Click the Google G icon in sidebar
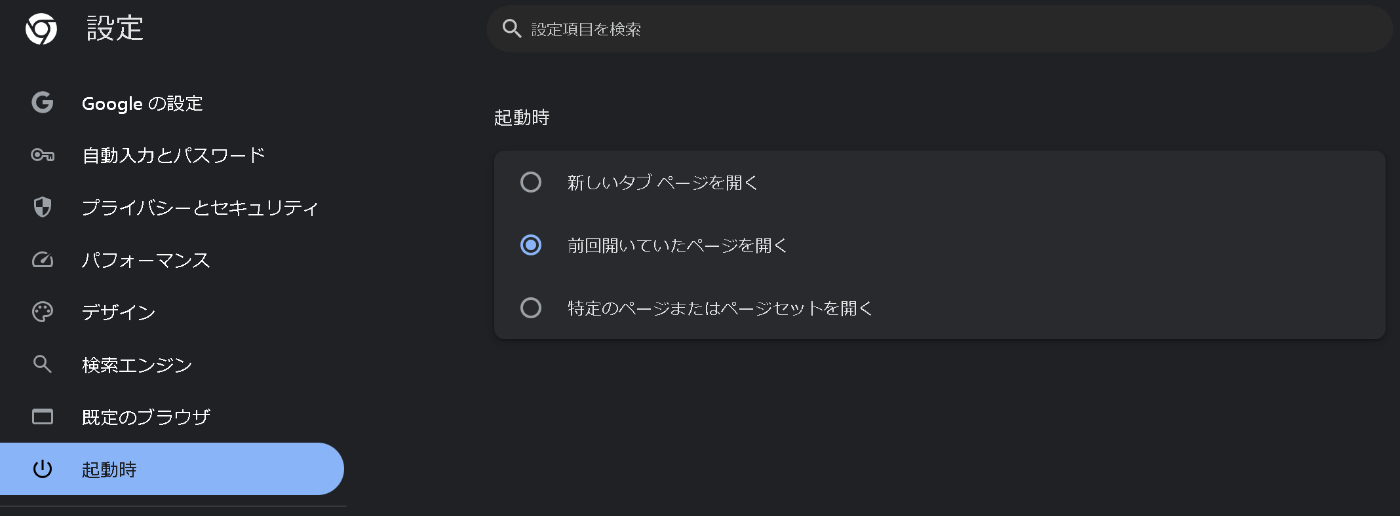This screenshot has width=1400, height=516. [x=42, y=103]
